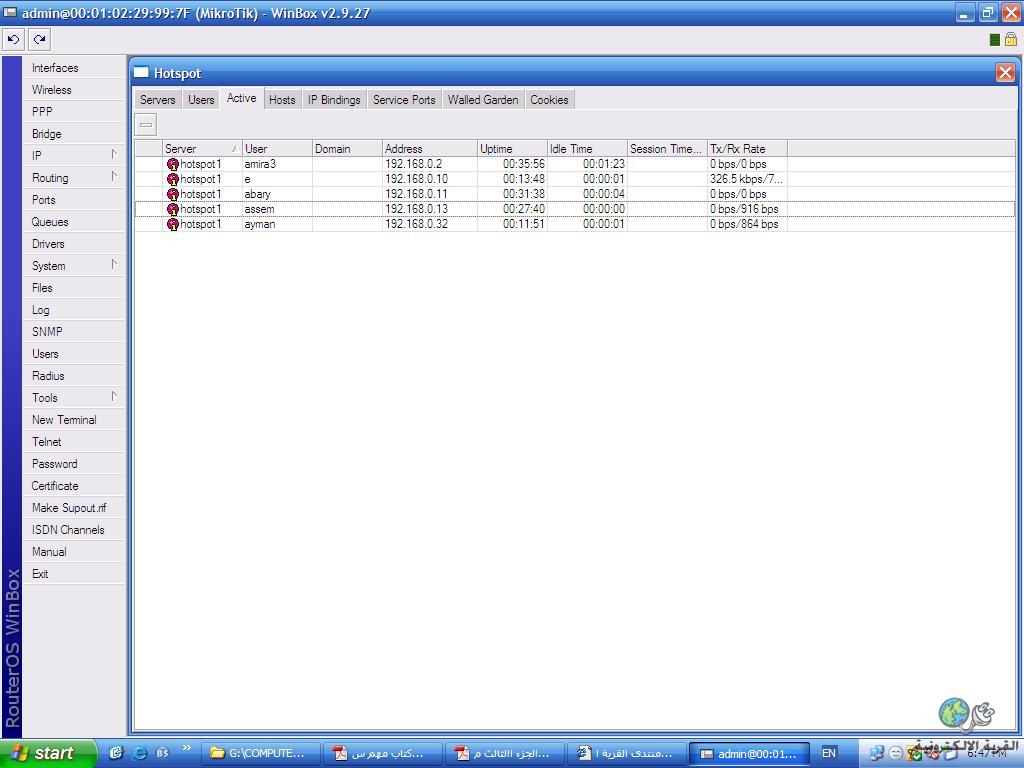Click hotspot icon in user e row
Viewport: 1024px width, 768px height.
[172, 179]
